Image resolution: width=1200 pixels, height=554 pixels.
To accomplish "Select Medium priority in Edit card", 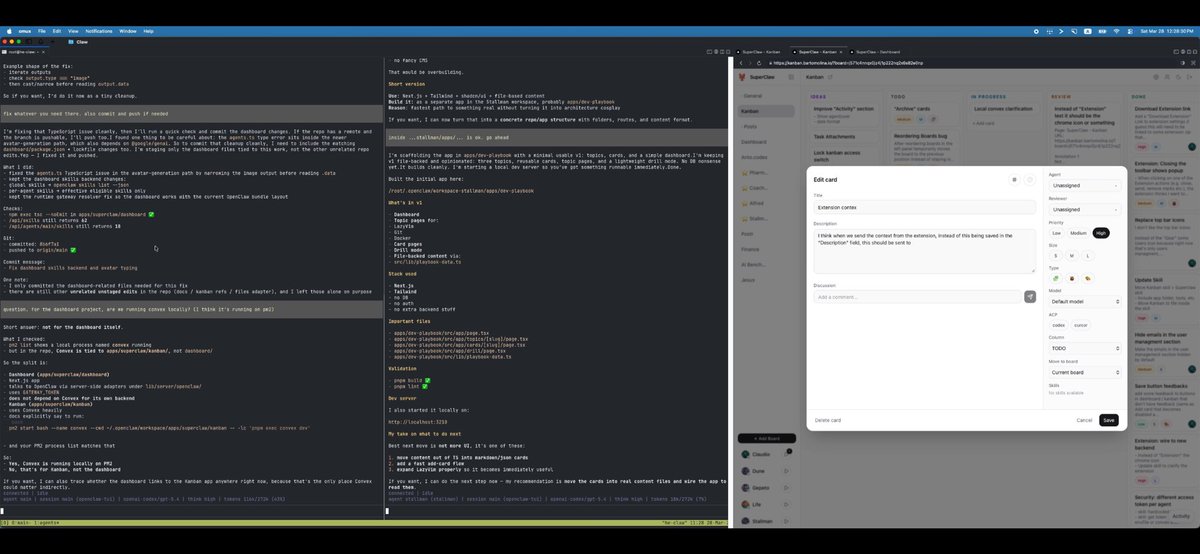I will (x=1078, y=233).
